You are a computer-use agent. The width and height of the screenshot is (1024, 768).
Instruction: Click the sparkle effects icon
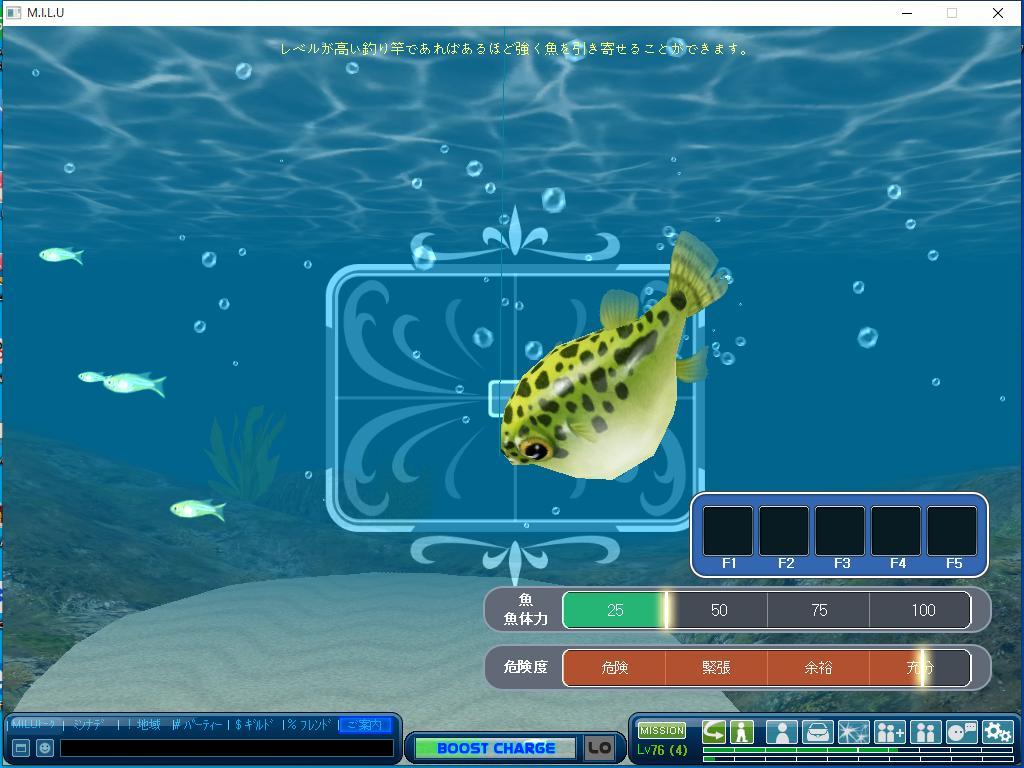click(x=853, y=733)
